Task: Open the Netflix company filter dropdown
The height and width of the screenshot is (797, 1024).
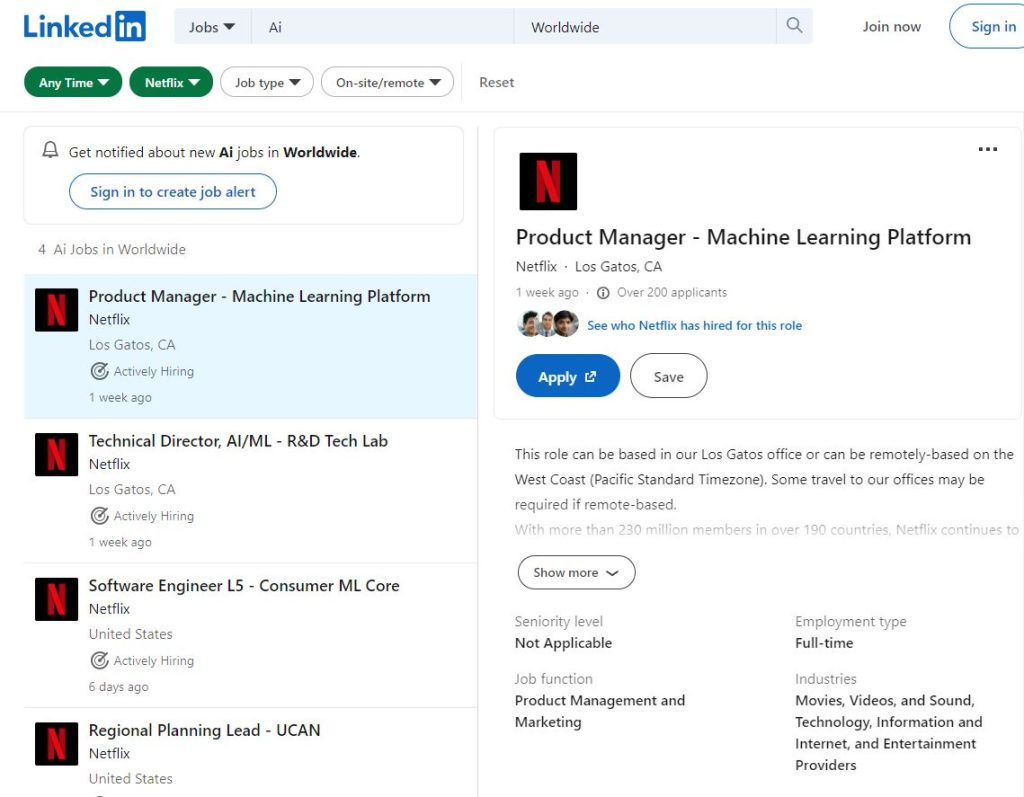Action: (171, 82)
